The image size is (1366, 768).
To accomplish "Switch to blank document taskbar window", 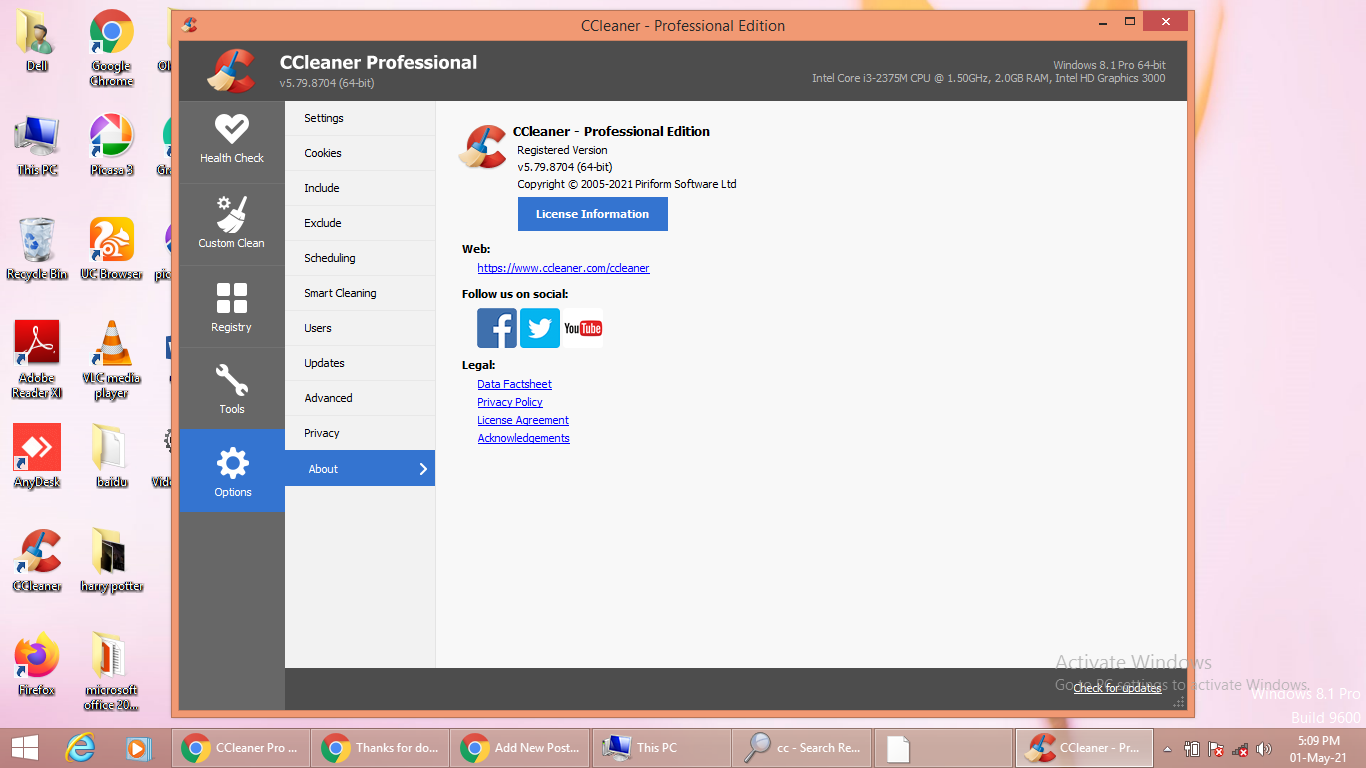I will [943, 748].
